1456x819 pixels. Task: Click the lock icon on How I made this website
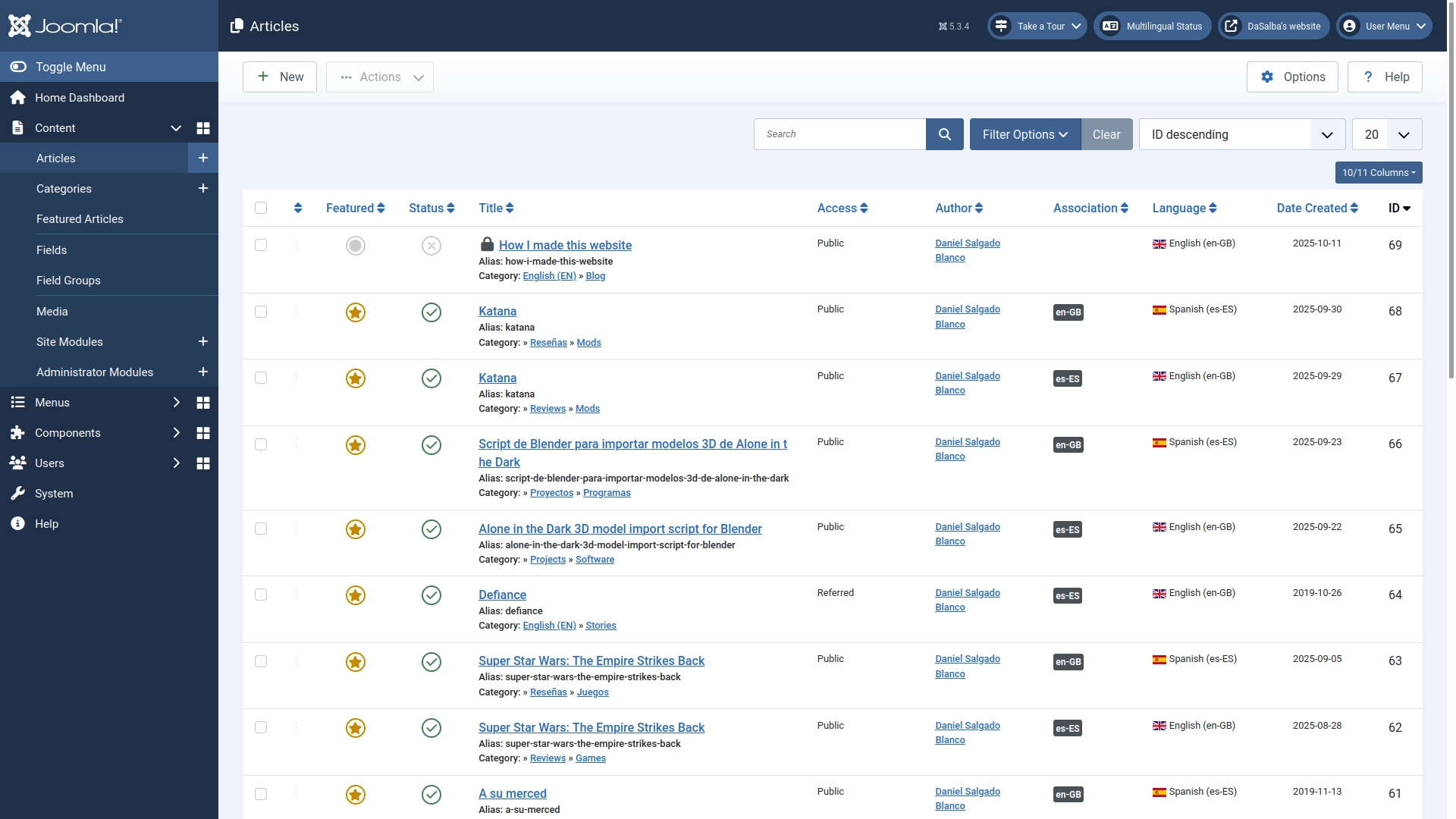487,244
